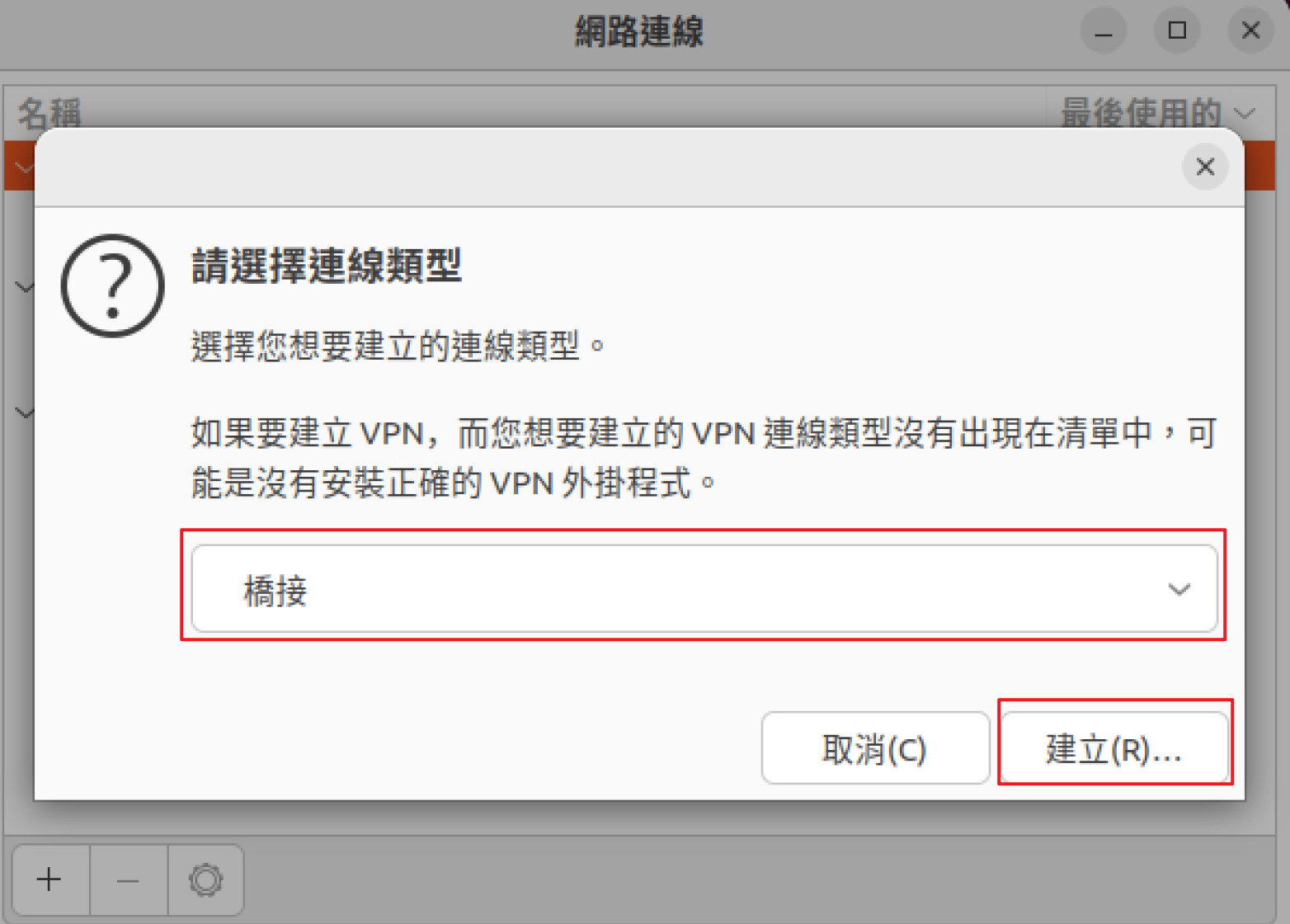Screen dimensions: 1290x924
Task: Close the connection type dialog with X
Action: [1205, 167]
